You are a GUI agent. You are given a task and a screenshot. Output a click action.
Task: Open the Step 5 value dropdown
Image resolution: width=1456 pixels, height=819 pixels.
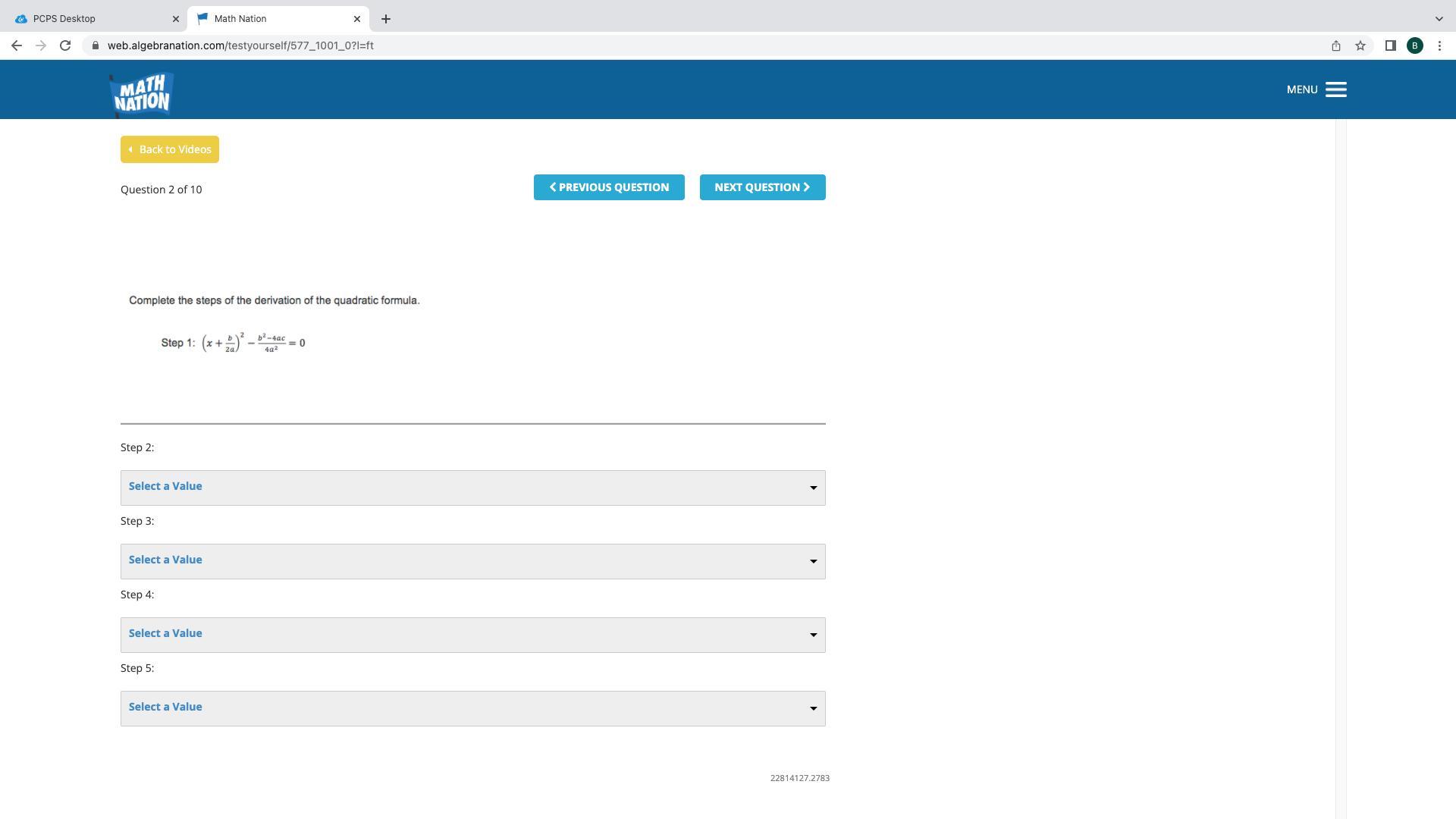(472, 708)
